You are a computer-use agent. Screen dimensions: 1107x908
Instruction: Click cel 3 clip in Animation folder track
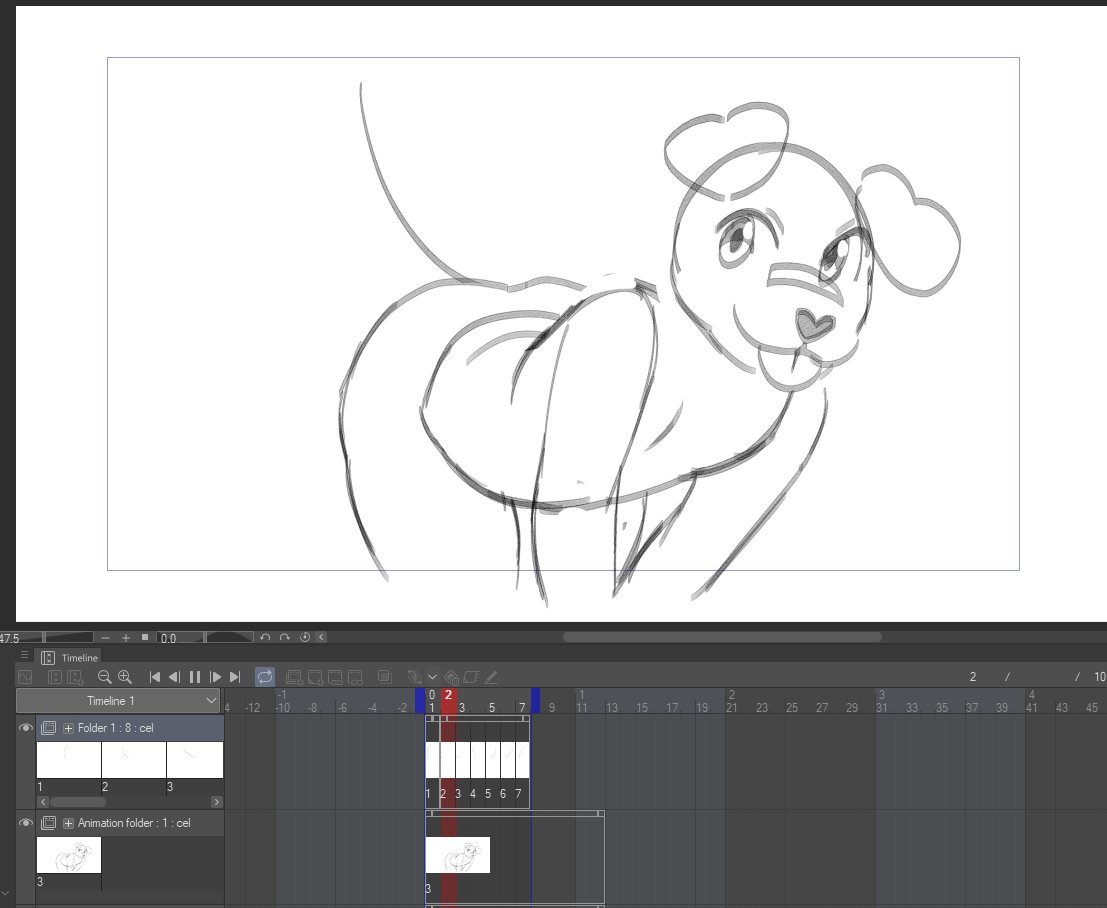click(457, 855)
